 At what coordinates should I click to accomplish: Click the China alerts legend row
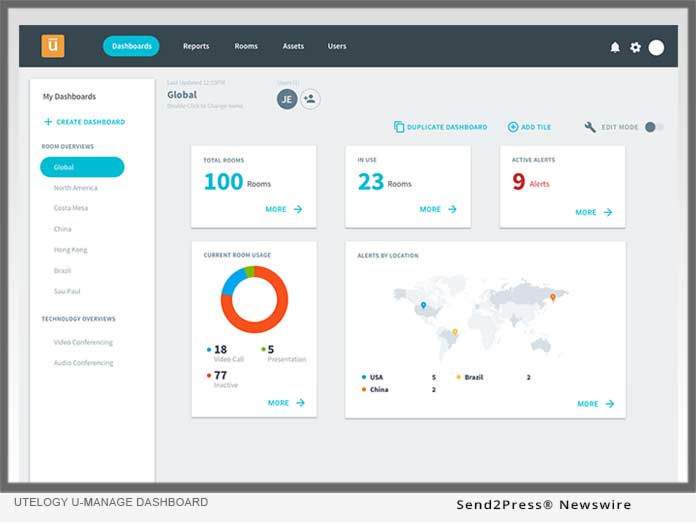point(399,390)
